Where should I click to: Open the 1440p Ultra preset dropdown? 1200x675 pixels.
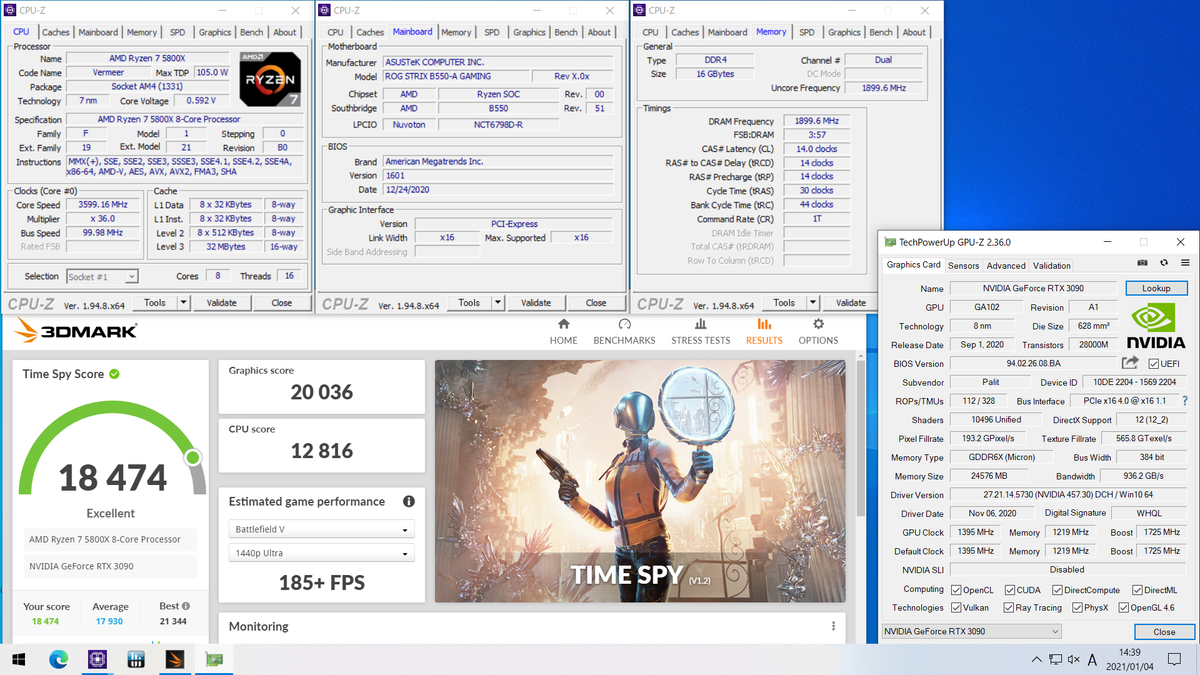(321, 553)
